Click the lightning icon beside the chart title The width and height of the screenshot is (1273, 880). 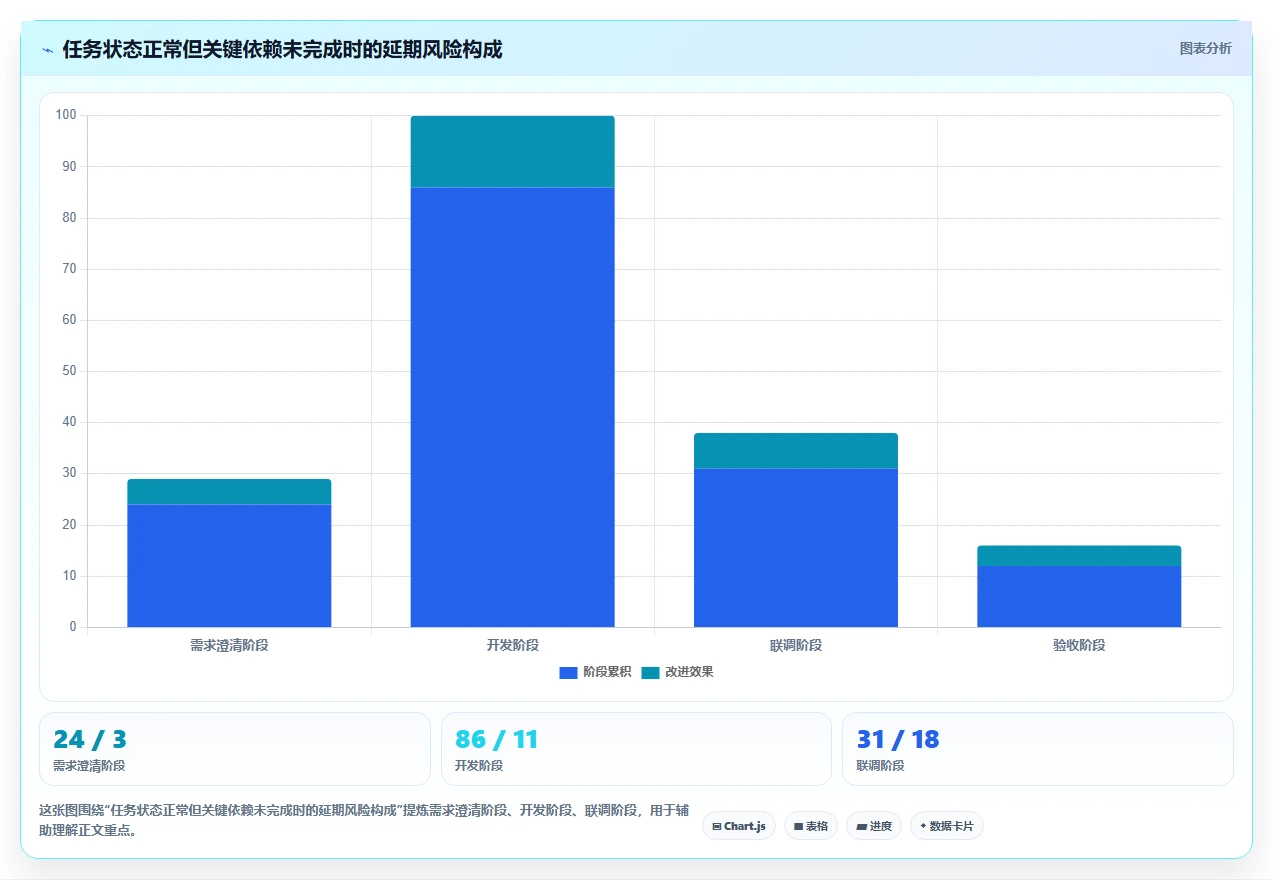click(x=47, y=50)
